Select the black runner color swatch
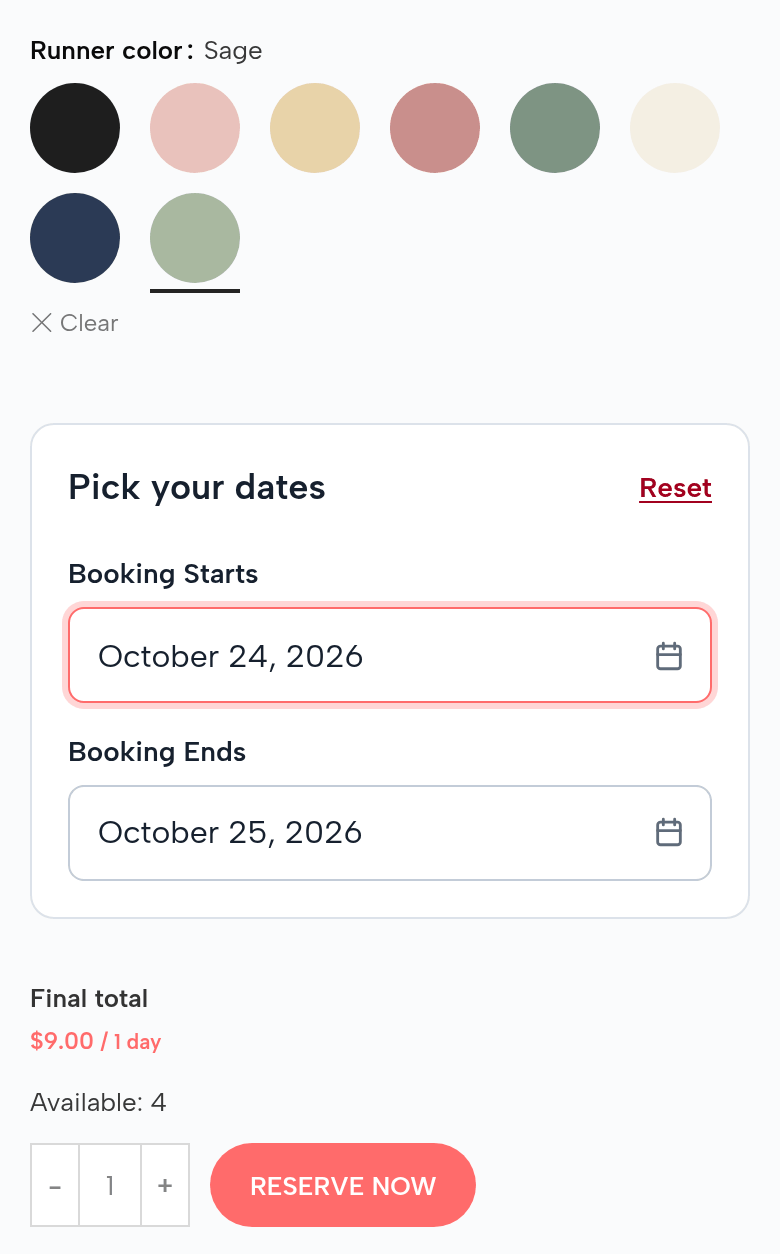The height and width of the screenshot is (1254, 780). [x=75, y=128]
